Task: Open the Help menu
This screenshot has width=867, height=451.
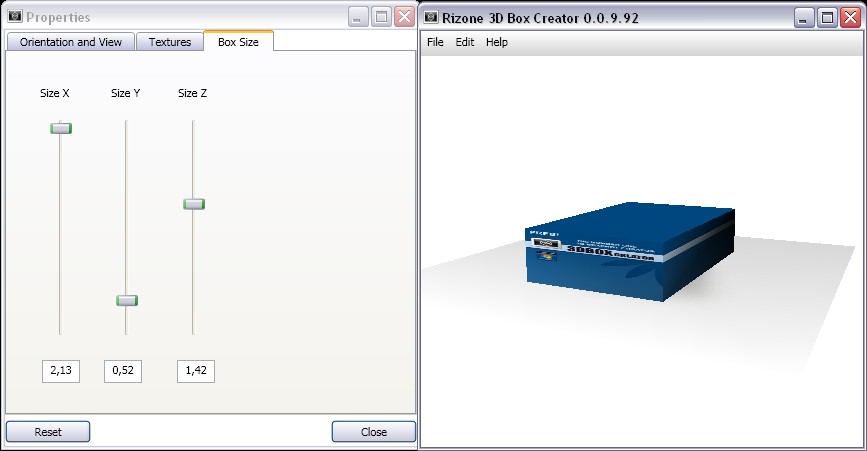Action: tap(497, 42)
